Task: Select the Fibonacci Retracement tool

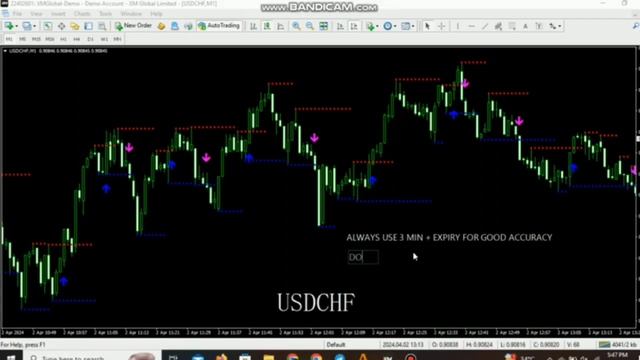Action: pos(512,26)
